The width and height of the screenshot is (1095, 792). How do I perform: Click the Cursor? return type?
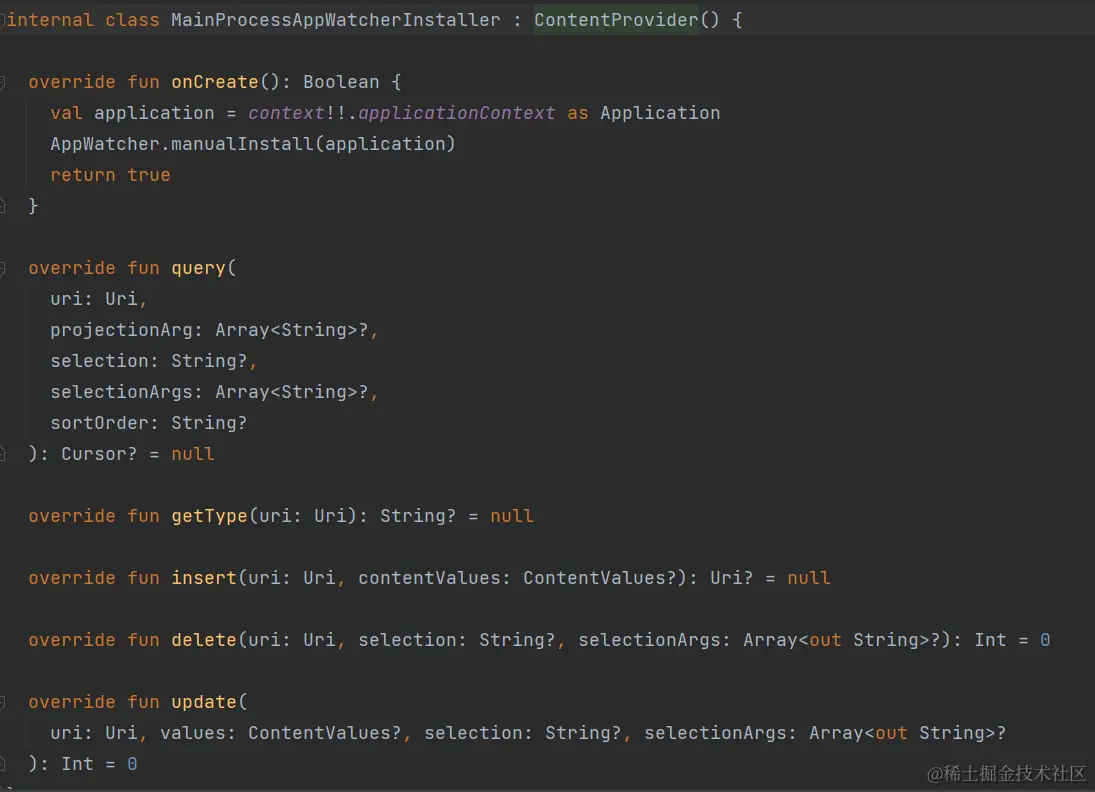coord(98,454)
